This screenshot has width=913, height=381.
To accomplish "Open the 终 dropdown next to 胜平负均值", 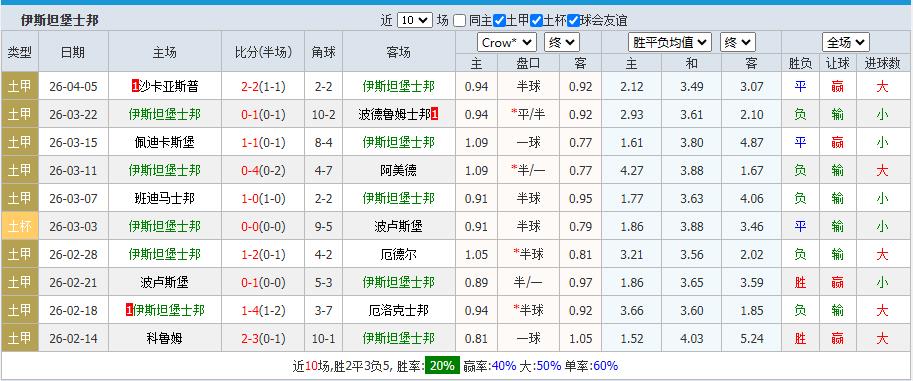I will pos(738,43).
